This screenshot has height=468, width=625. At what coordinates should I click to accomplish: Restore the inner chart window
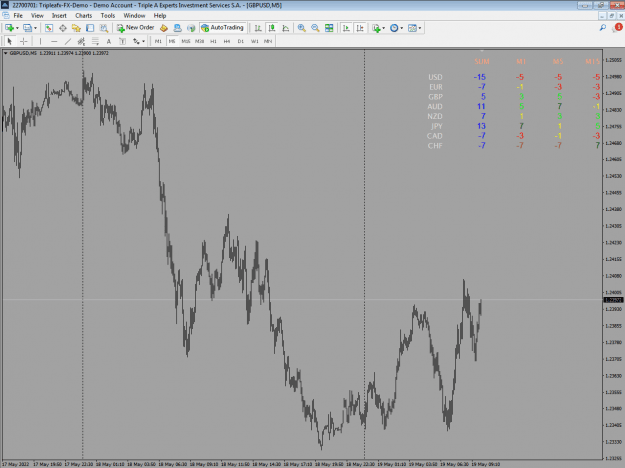tap(611, 16)
